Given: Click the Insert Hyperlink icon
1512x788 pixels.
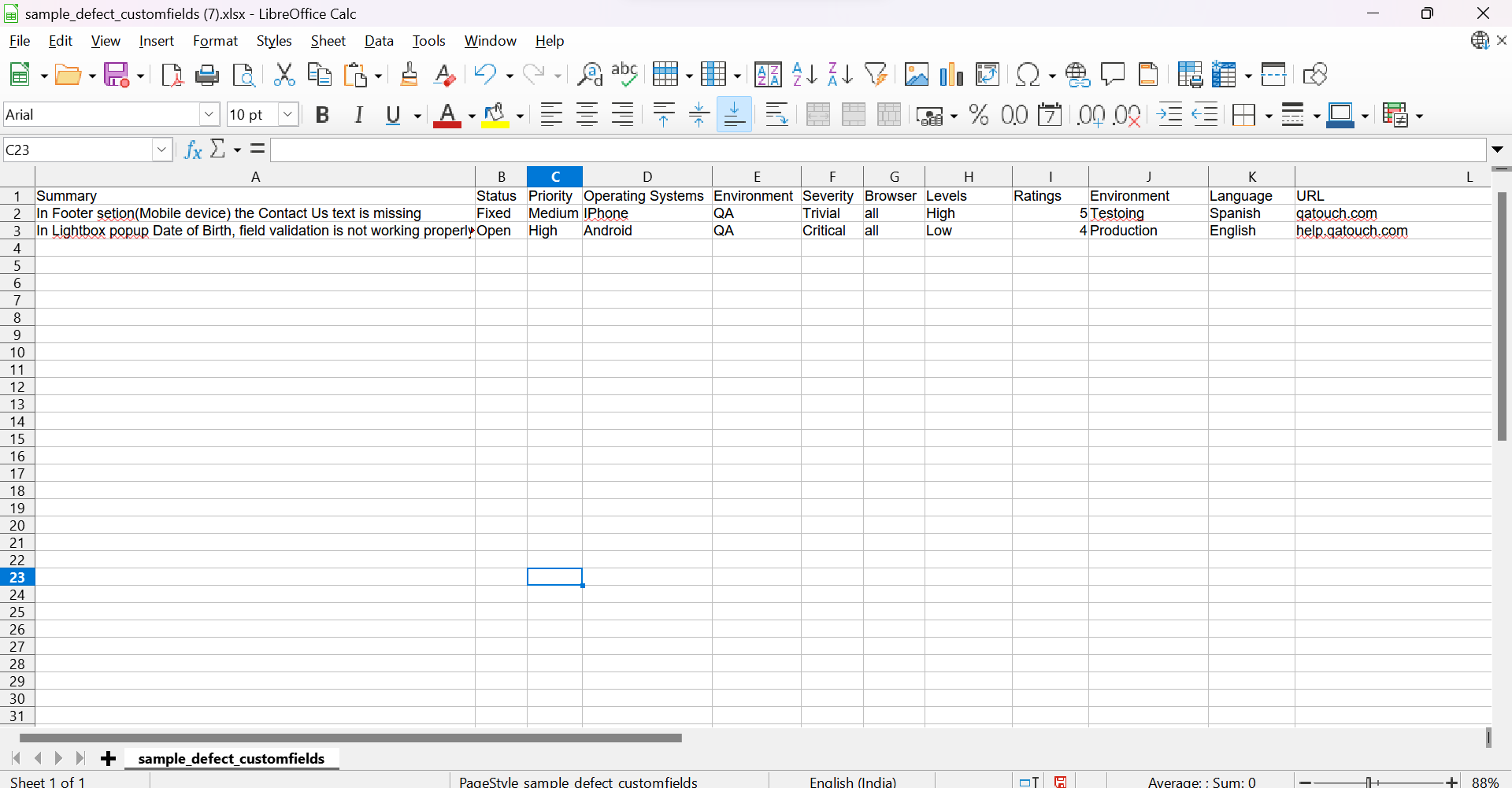Looking at the screenshot, I should pyautogui.click(x=1077, y=75).
